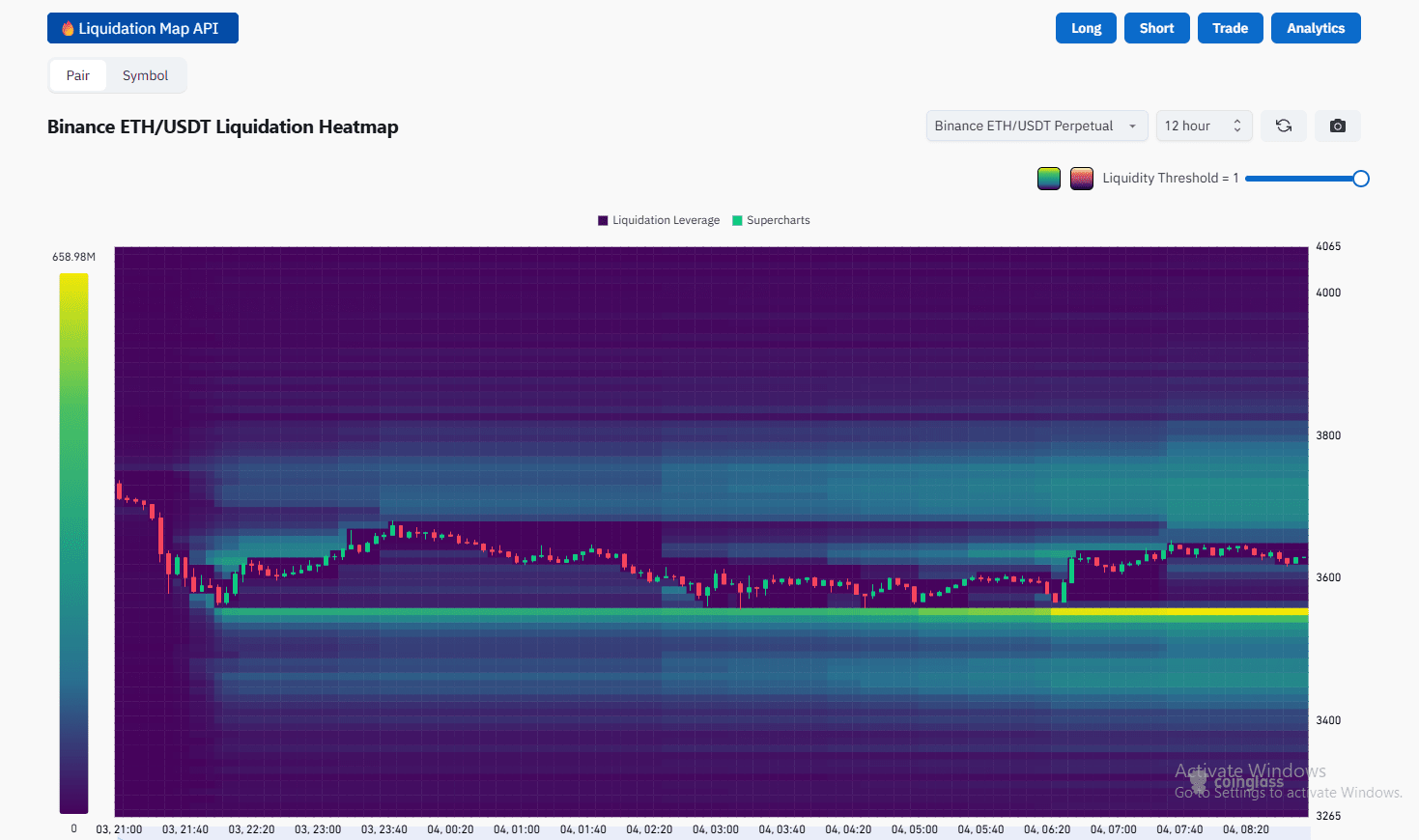The height and width of the screenshot is (840, 1419).
Task: Switch to the Pair tab
Action: (77, 75)
